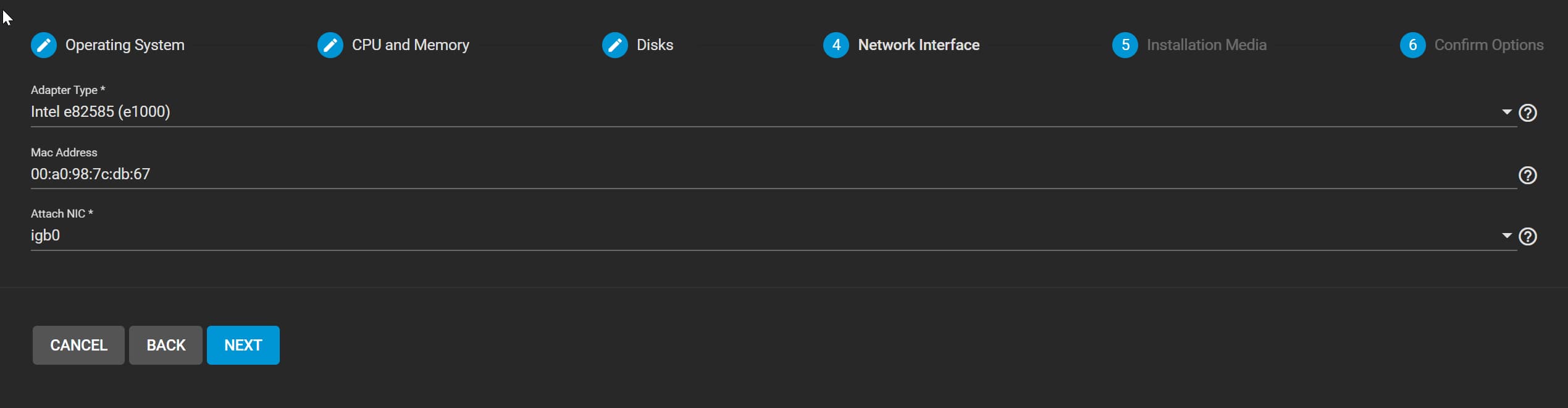Expand the Adapter Type dropdown arrow

[x=1507, y=112]
